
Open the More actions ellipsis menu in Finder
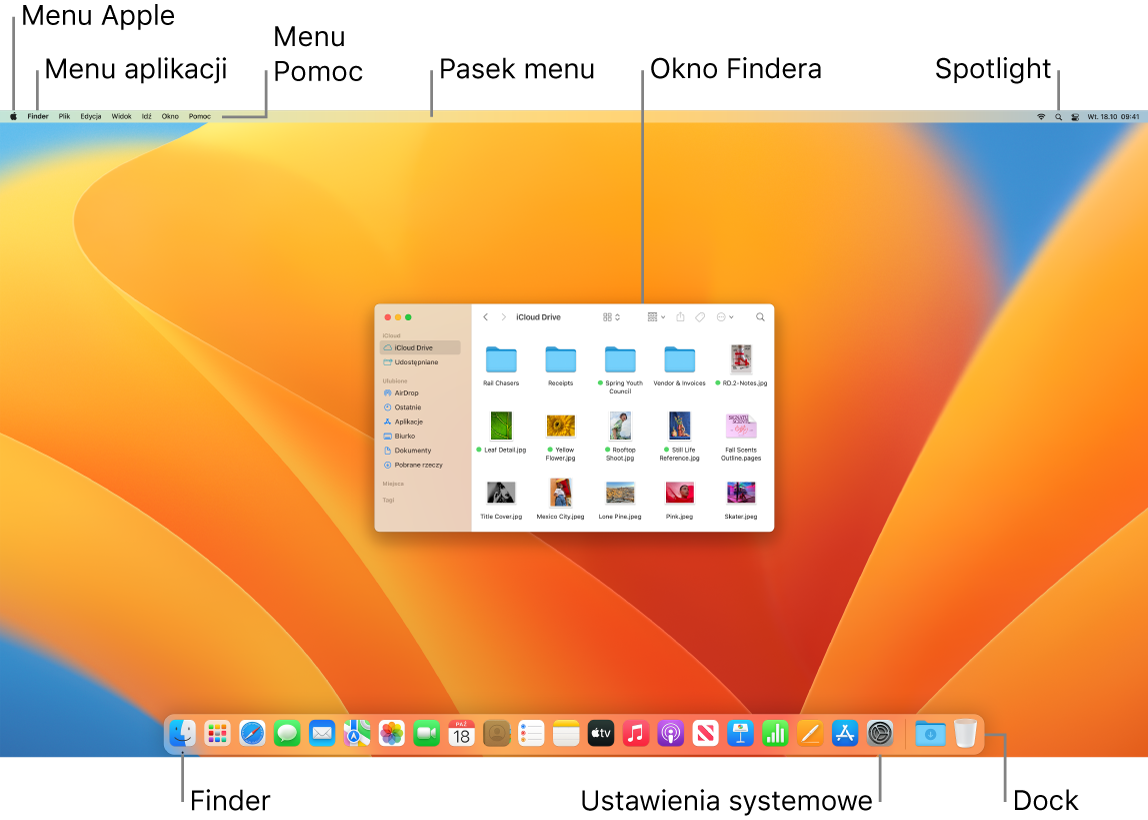pyautogui.click(x=723, y=316)
